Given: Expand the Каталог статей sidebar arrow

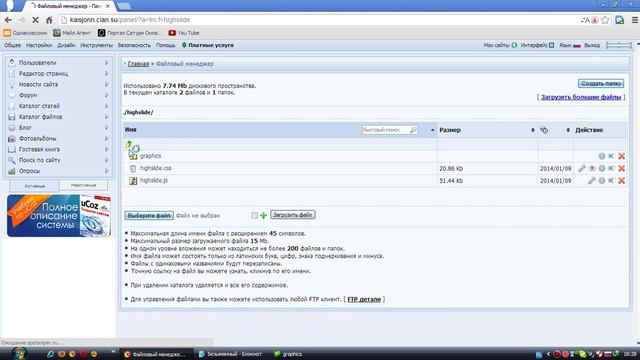Looking at the screenshot, I should tap(107, 106).
